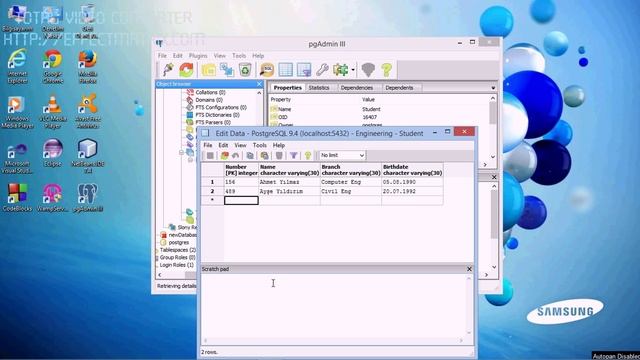This screenshot has height=360, width=640.
Task: Click the View filtered data icon in pgAdmin III
Action: pyautogui.click(x=304, y=70)
